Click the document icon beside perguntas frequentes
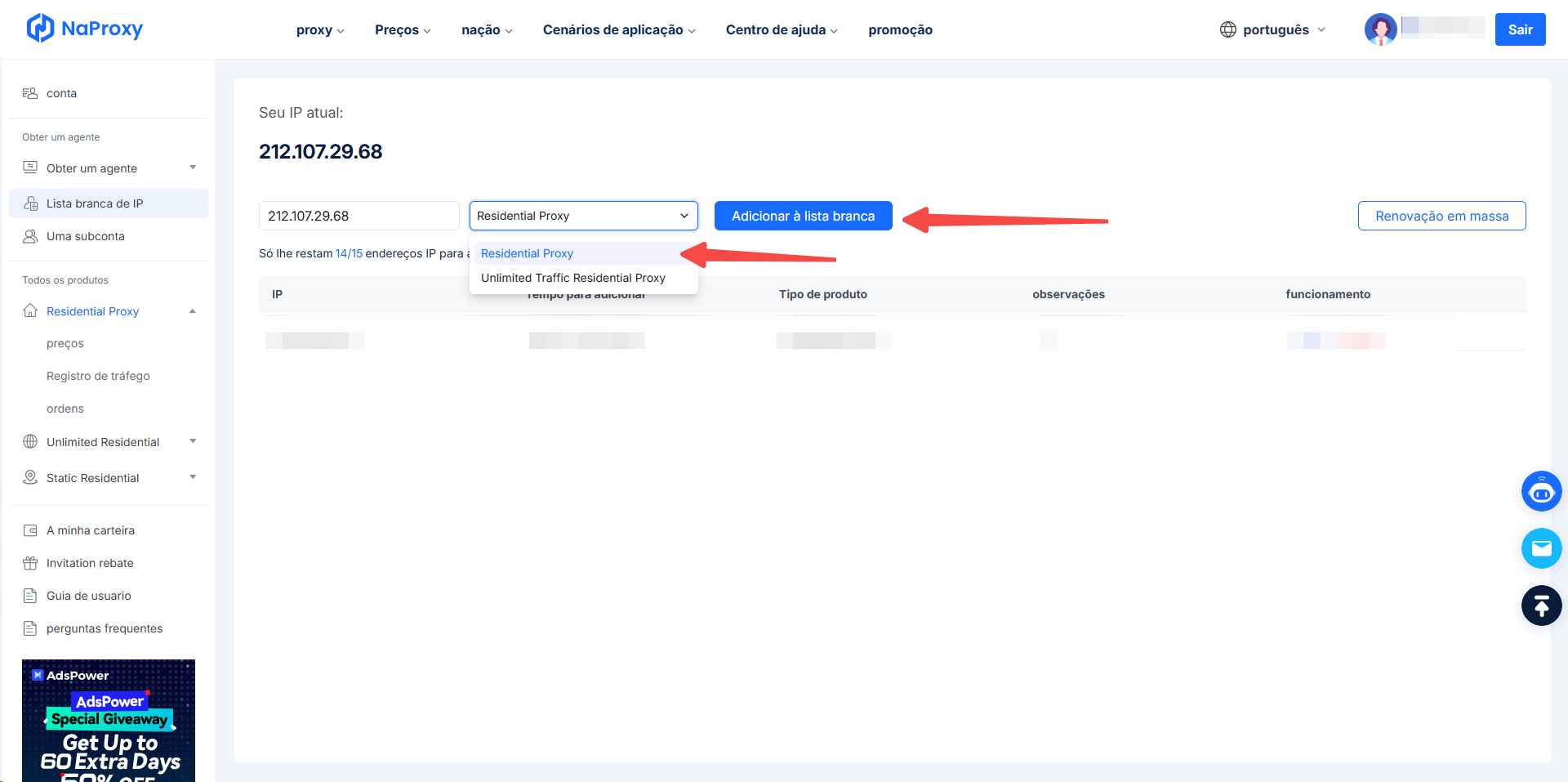The image size is (1568, 782). [x=30, y=628]
